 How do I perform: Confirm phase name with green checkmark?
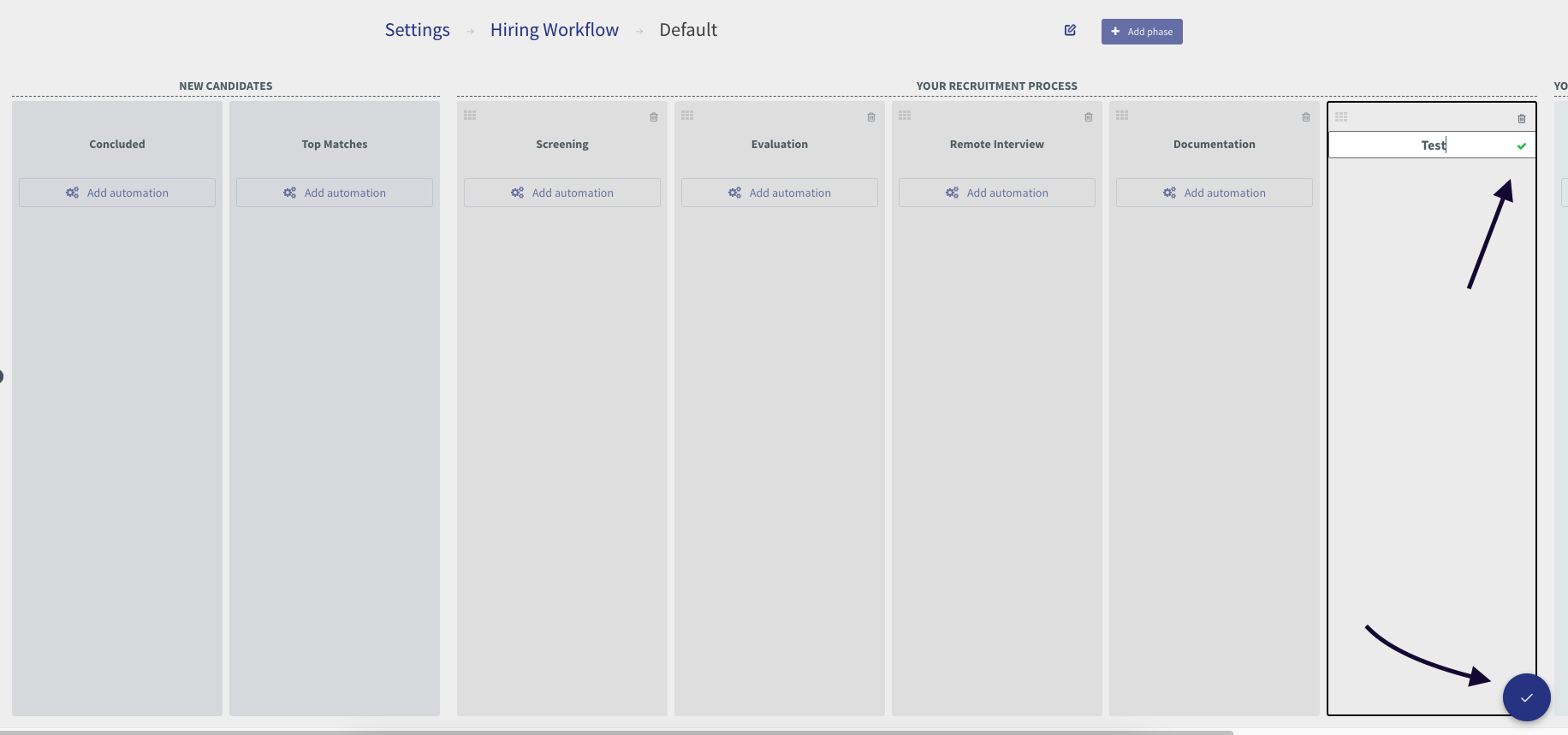1522,146
